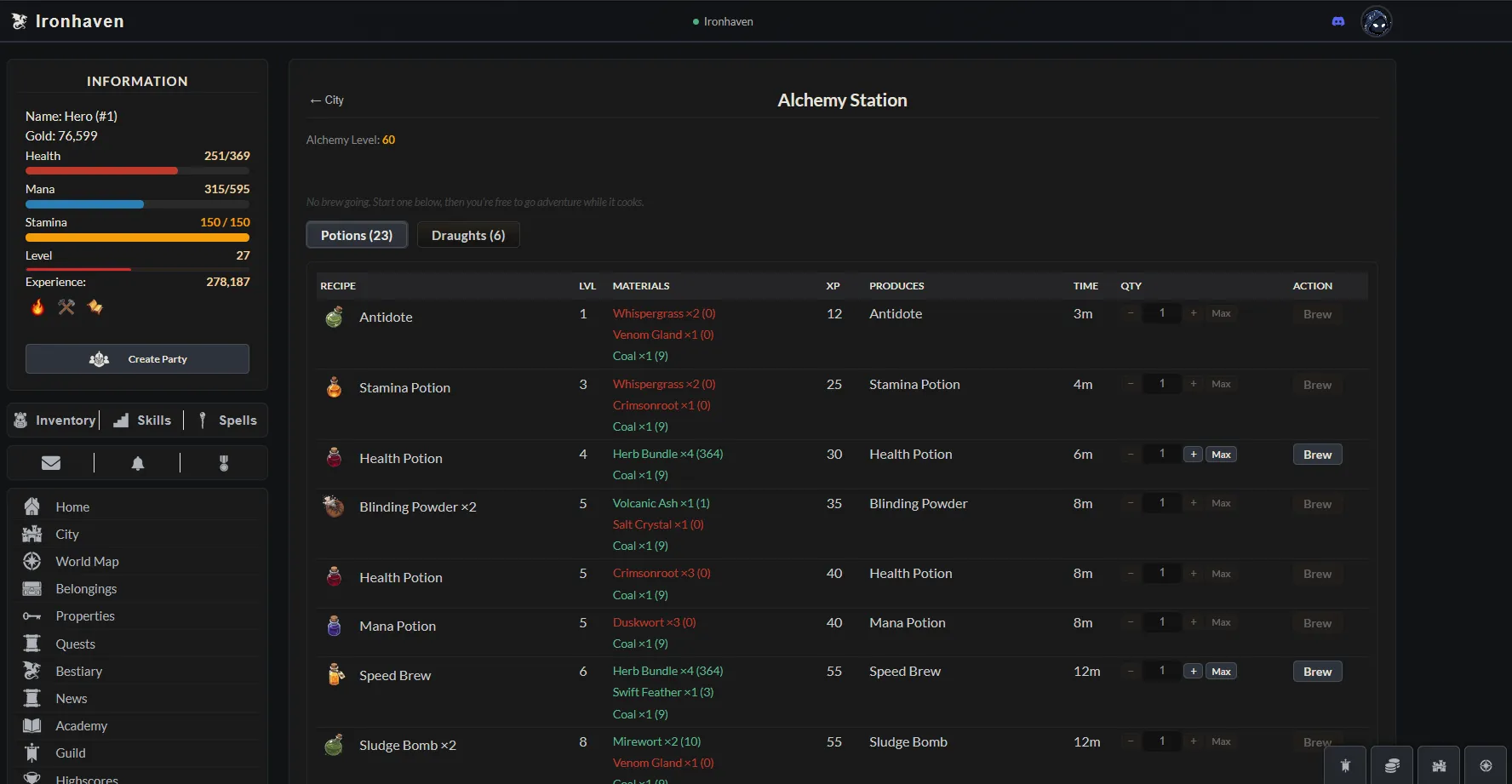The image size is (1512, 784).
Task: Click the Blinding Powder recipe icon
Action: [334, 506]
